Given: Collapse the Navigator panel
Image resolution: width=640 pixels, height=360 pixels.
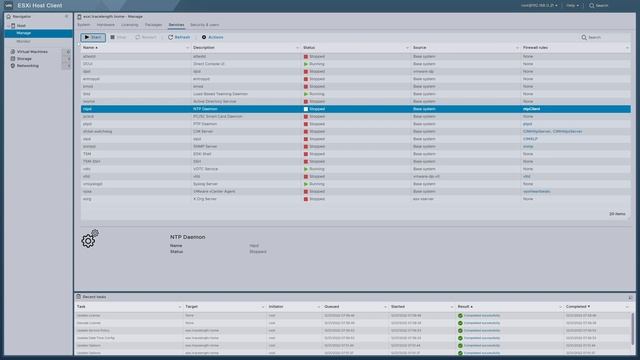Looking at the screenshot, I should coord(67,16).
